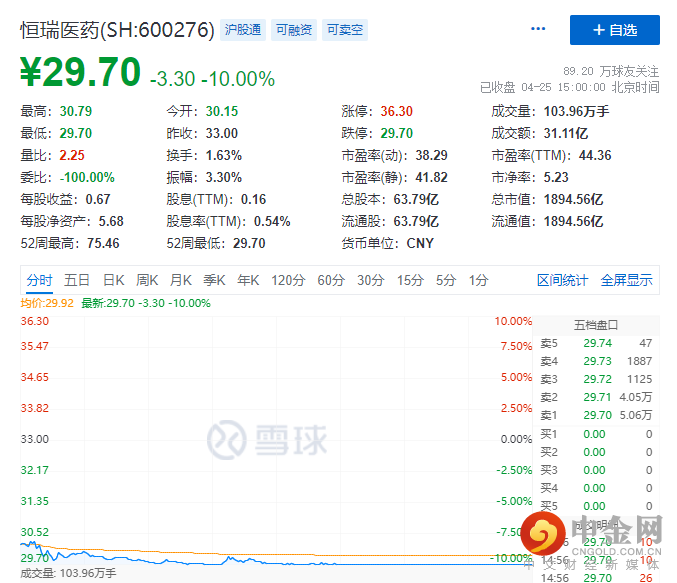Click the 振幅 value 3.30%
Image resolution: width=677 pixels, height=583 pixels.
tap(224, 177)
